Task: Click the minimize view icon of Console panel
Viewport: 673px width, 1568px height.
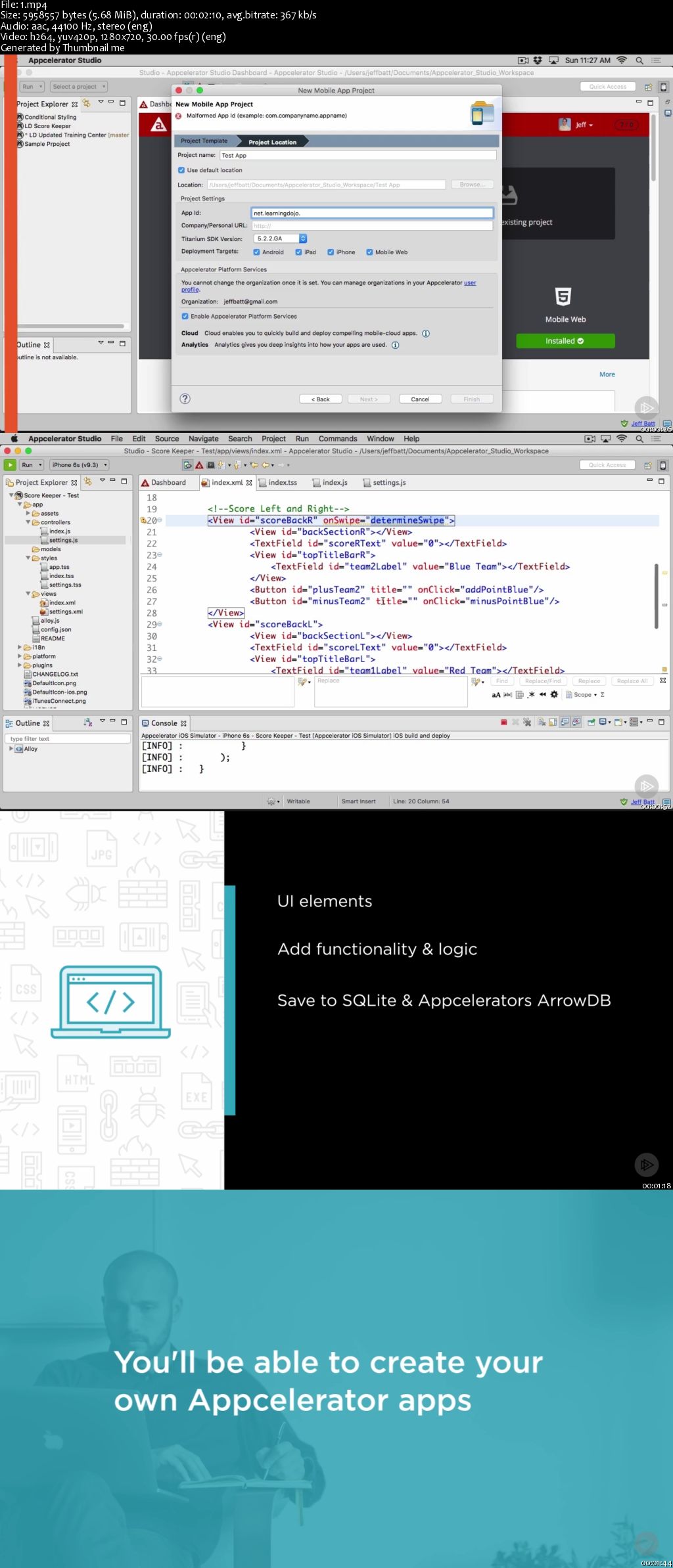Action: tap(650, 721)
